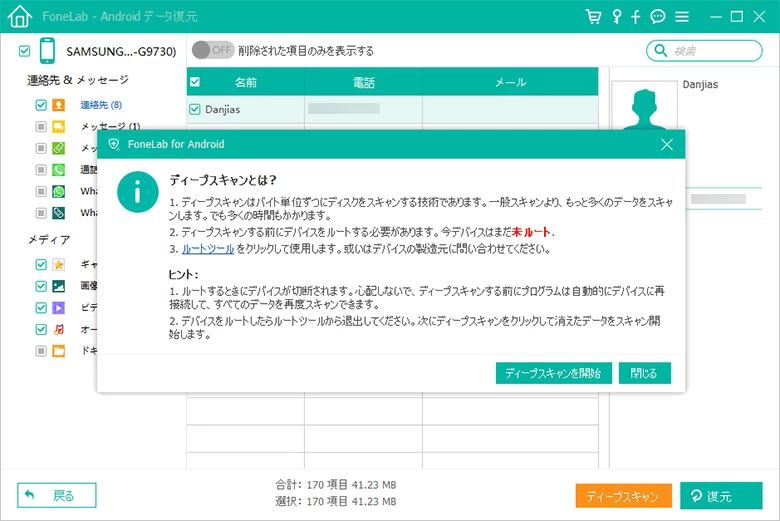Click the ルートツール link in dialog
The image size is (780, 521).
pos(208,249)
